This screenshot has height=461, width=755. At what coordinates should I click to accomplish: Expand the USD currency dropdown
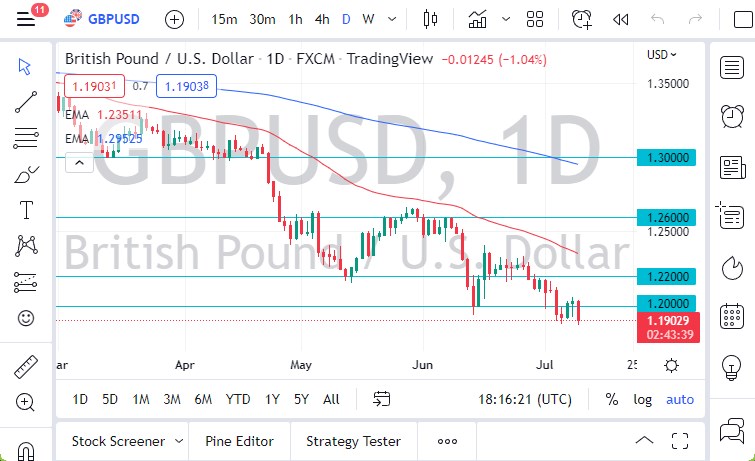pos(662,55)
